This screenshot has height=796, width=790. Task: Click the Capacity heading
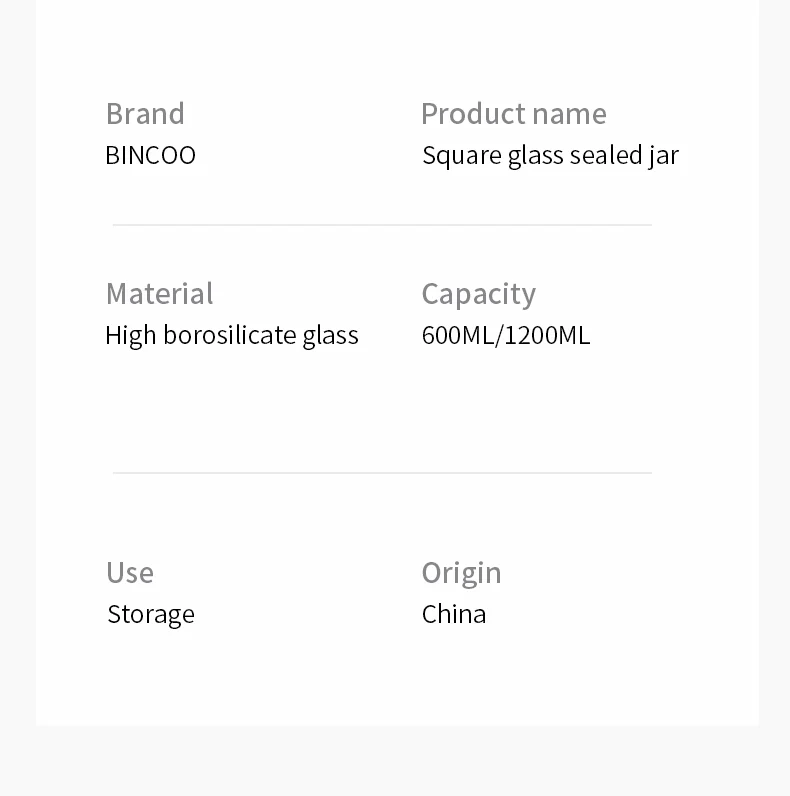[x=479, y=294]
